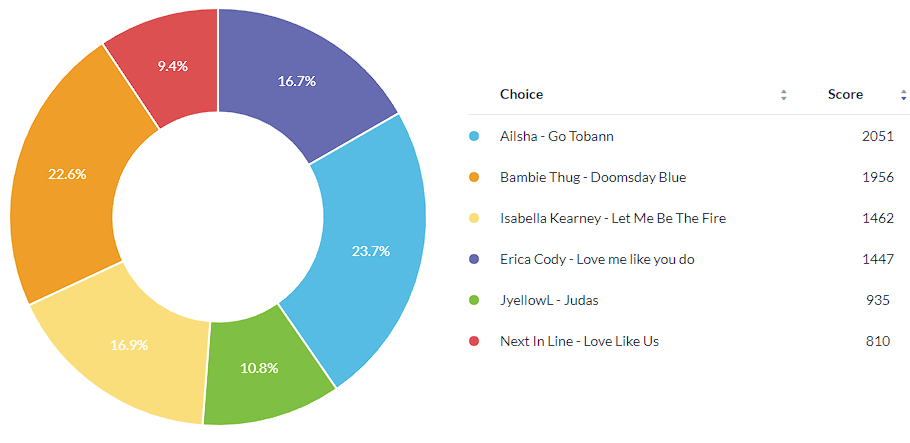Select the 22.6% orange donut slice
This screenshot has height=443, width=910.
(68, 175)
